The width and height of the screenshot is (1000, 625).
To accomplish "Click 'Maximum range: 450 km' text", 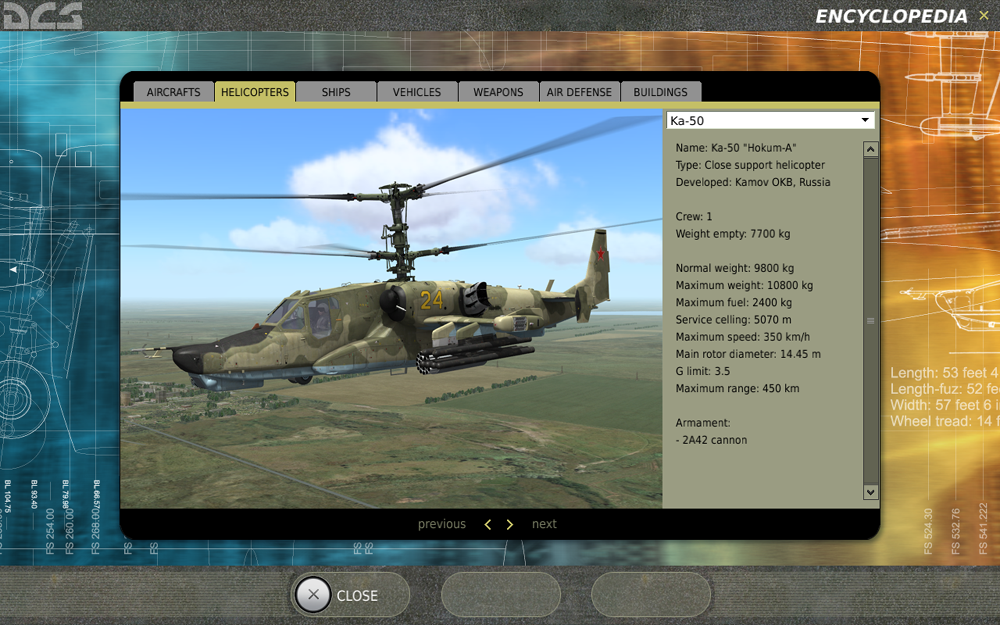I will tap(737, 389).
